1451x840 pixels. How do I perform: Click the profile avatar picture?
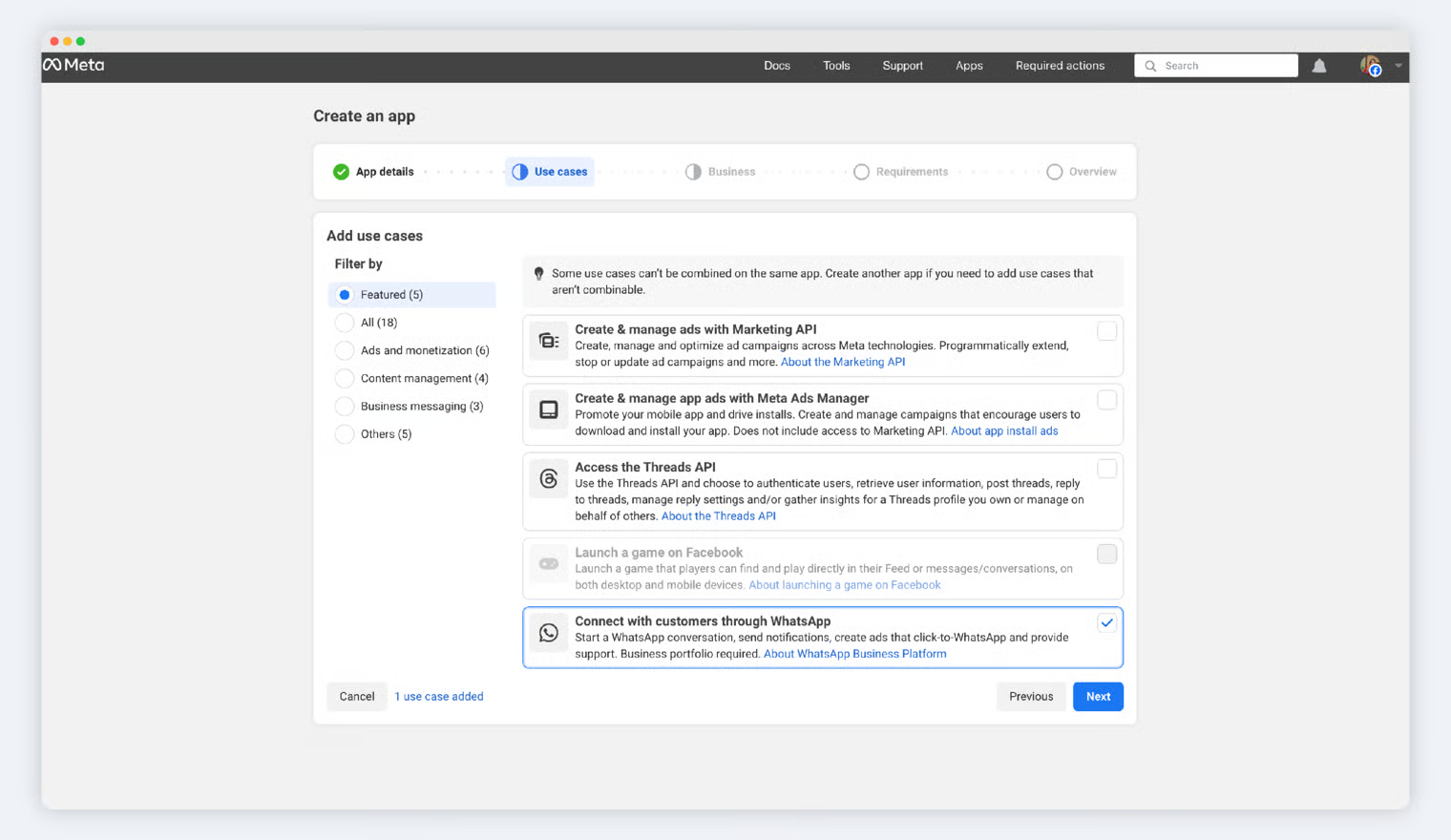pyautogui.click(x=1370, y=66)
